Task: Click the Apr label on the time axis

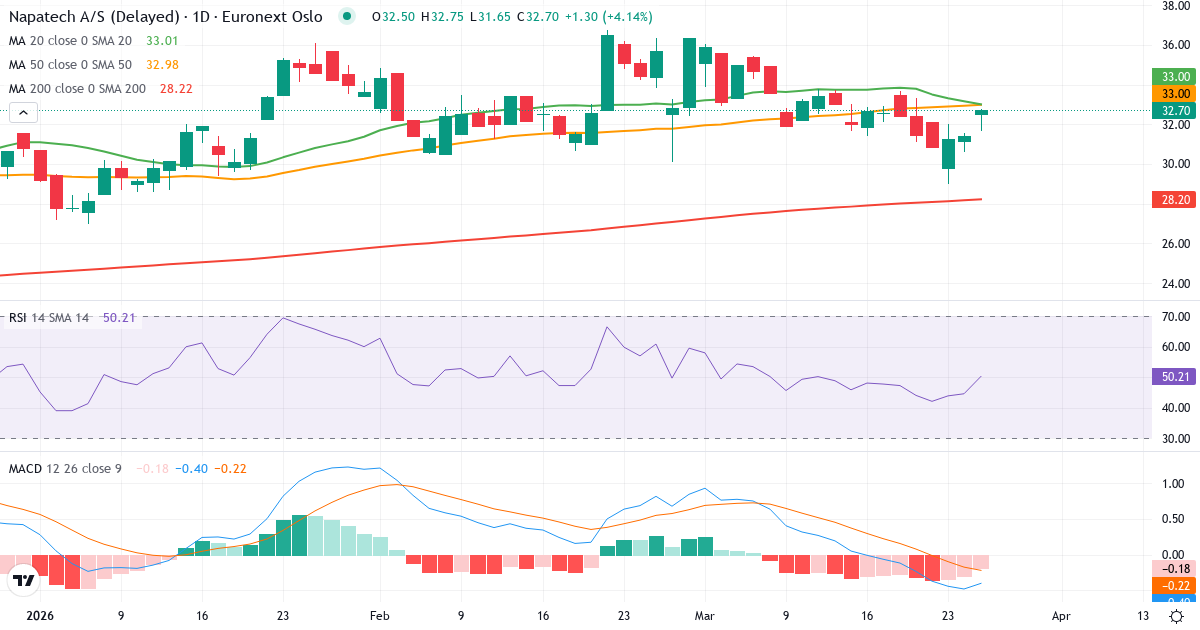Action: click(x=1060, y=617)
